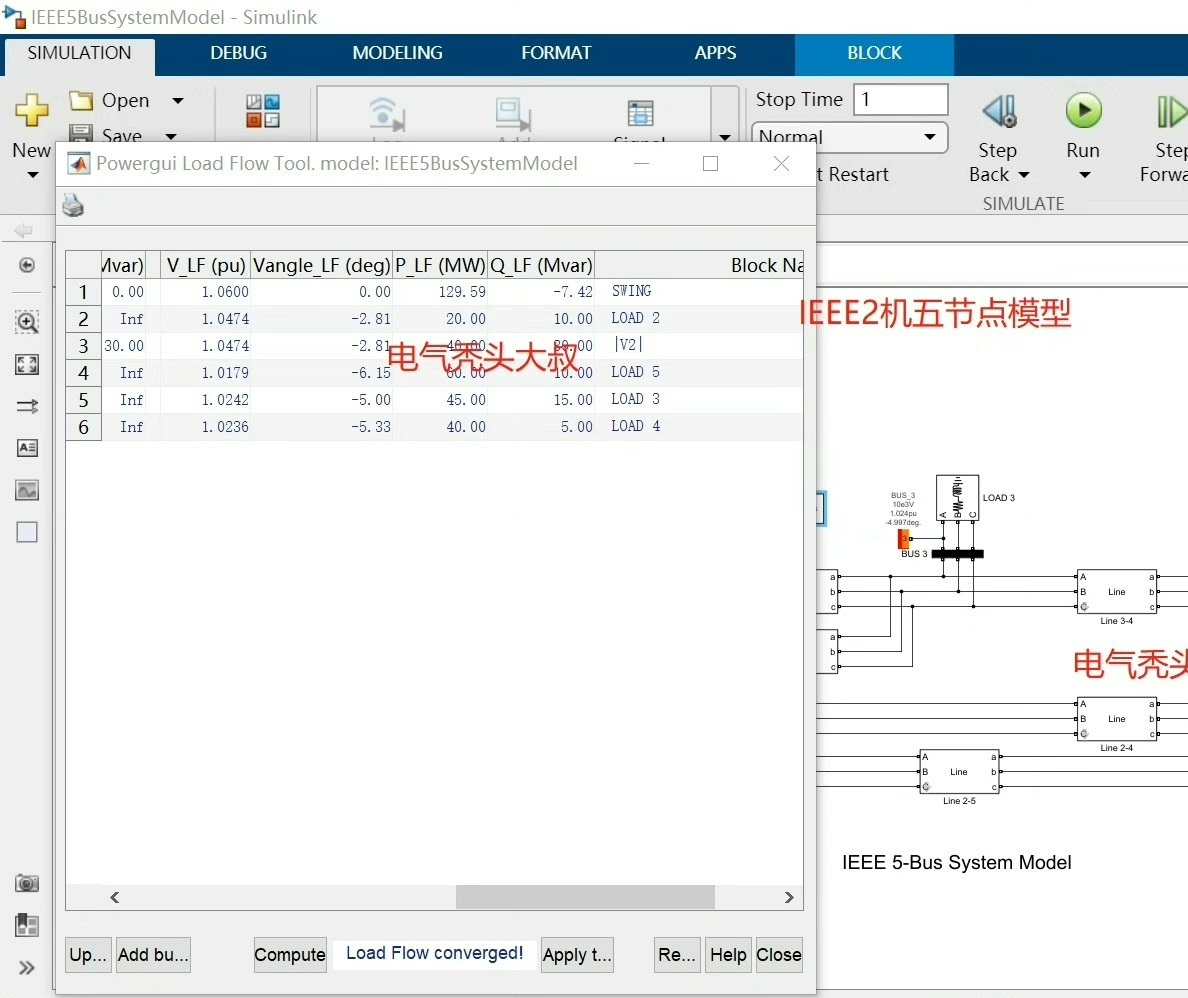This screenshot has width=1188, height=998.
Task: Expand the palette double-chevron icon
Action: tap(27, 968)
